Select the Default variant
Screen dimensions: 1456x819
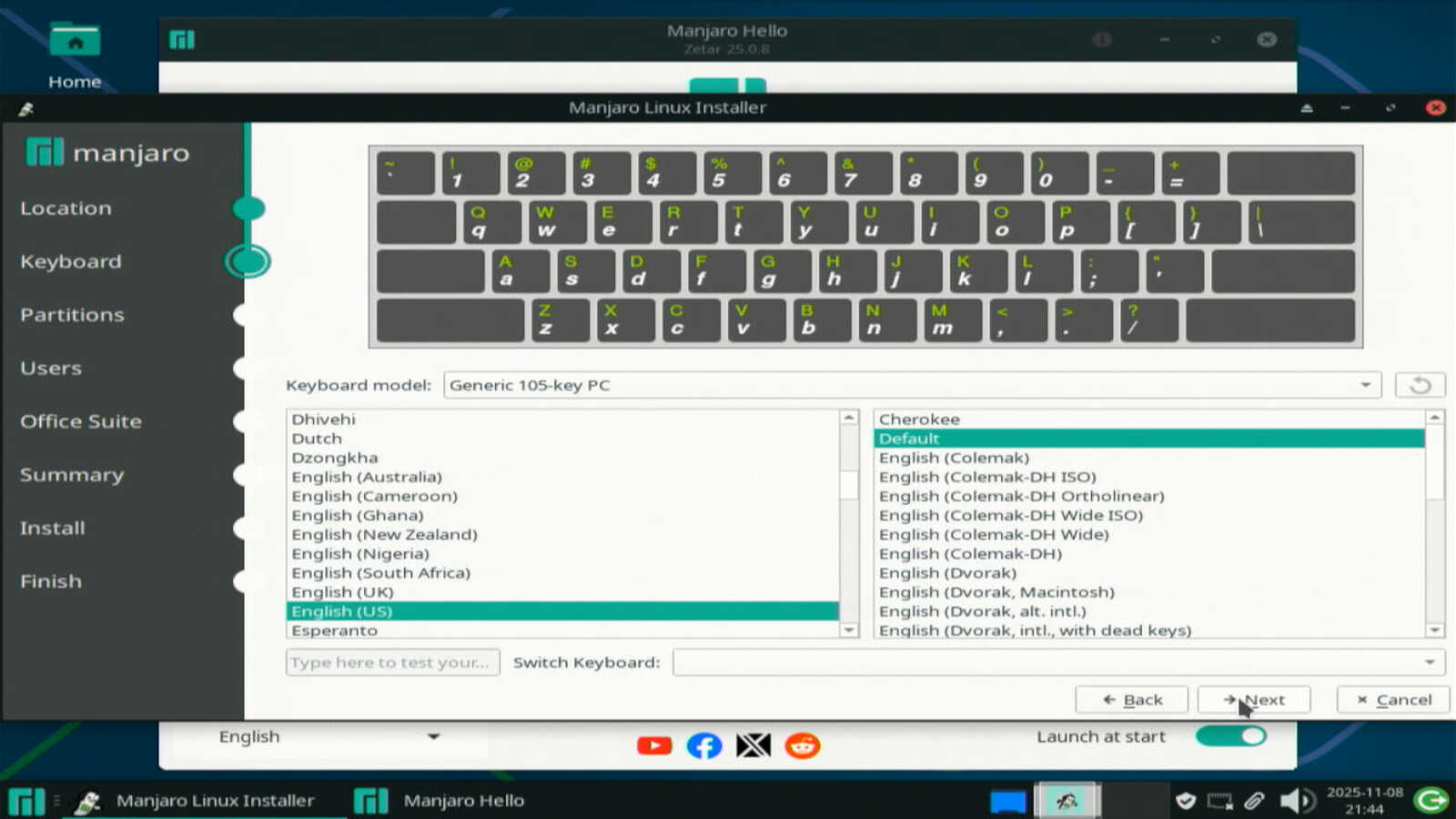(x=1149, y=439)
